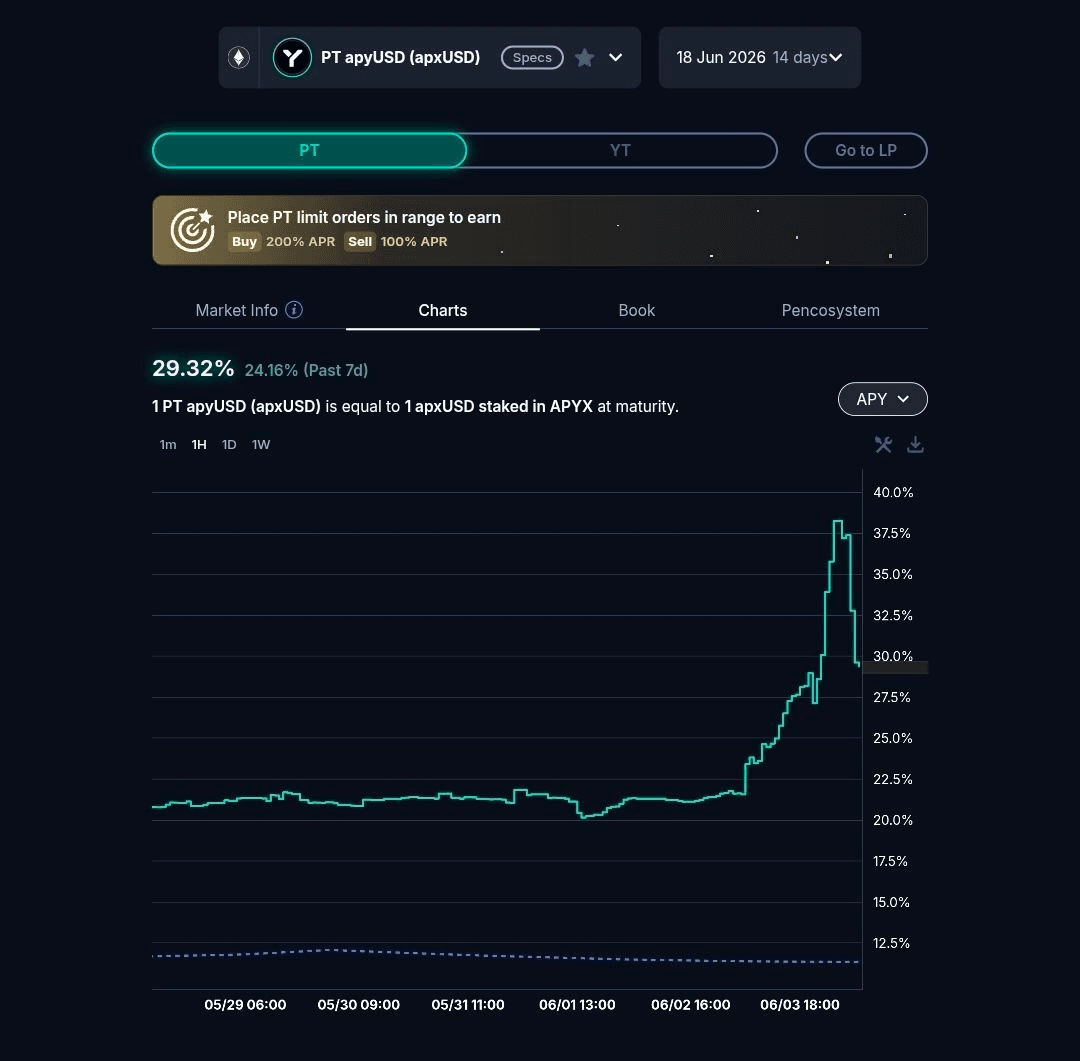This screenshot has height=1061, width=1080.
Task: Click the limit order target rewards icon
Action: tap(192, 230)
